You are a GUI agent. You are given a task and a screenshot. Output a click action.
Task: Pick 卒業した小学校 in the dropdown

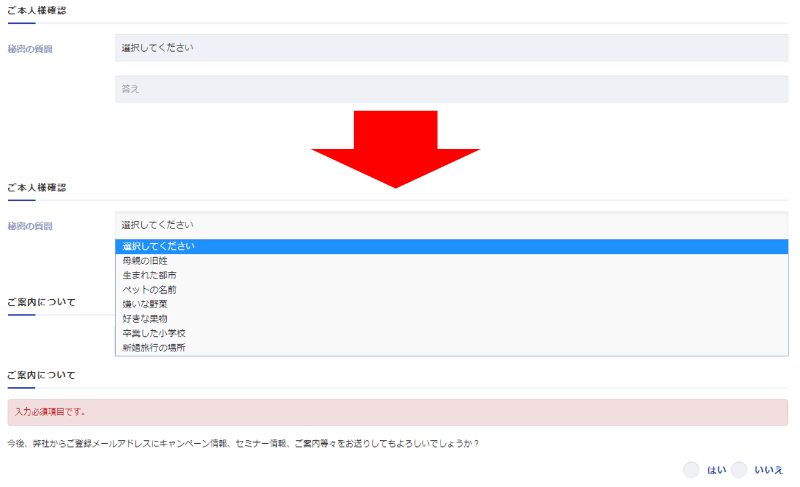[451, 333]
